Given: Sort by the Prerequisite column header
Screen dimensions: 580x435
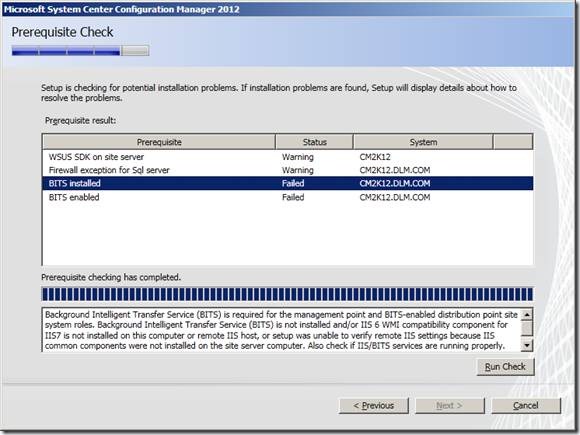Looking at the screenshot, I should click(159, 142).
